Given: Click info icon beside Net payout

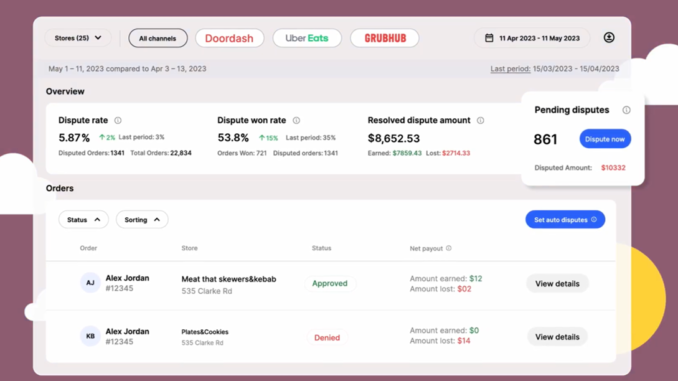Looking at the screenshot, I should pyautogui.click(x=449, y=248).
